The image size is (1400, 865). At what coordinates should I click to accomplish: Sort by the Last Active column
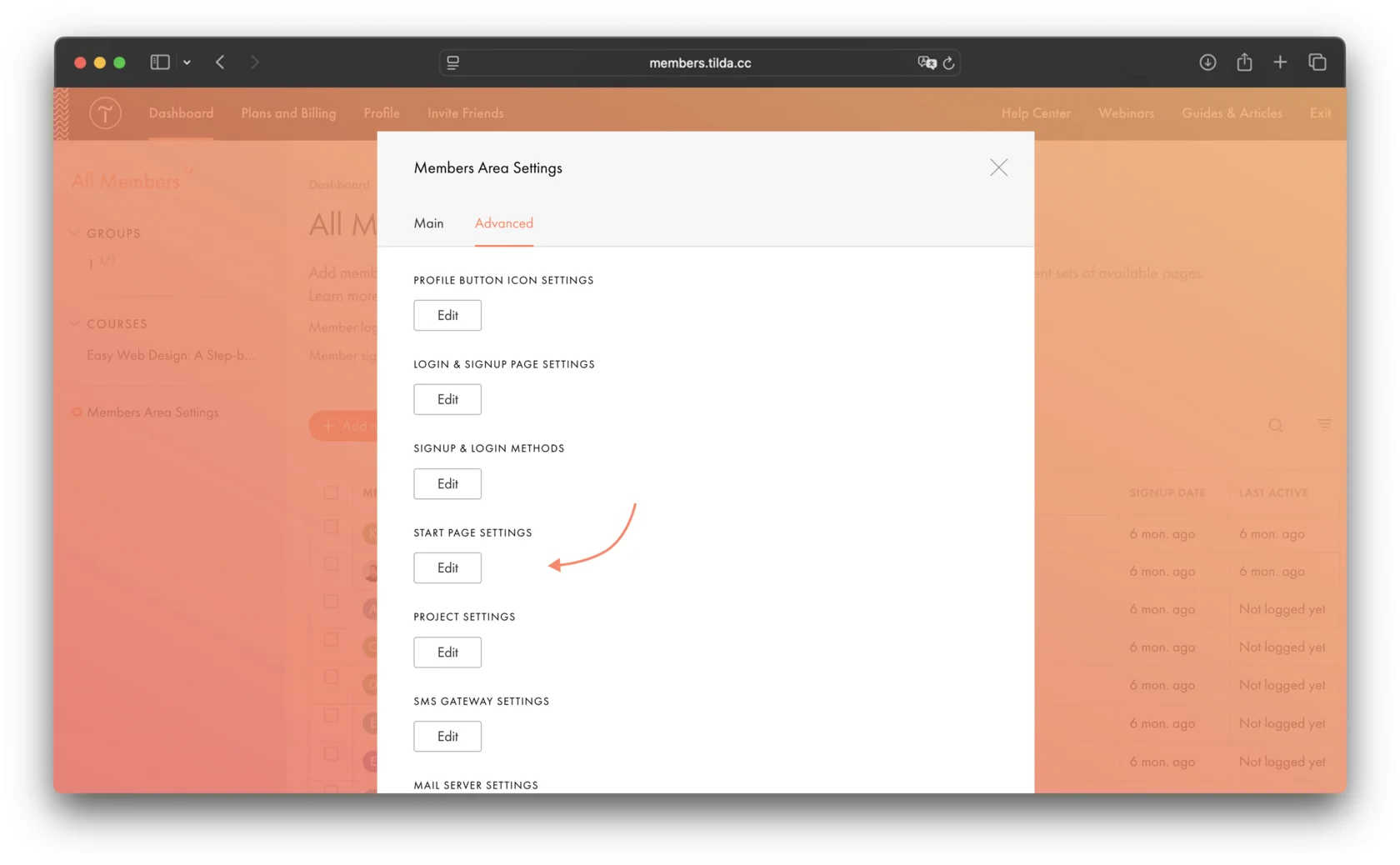point(1273,492)
